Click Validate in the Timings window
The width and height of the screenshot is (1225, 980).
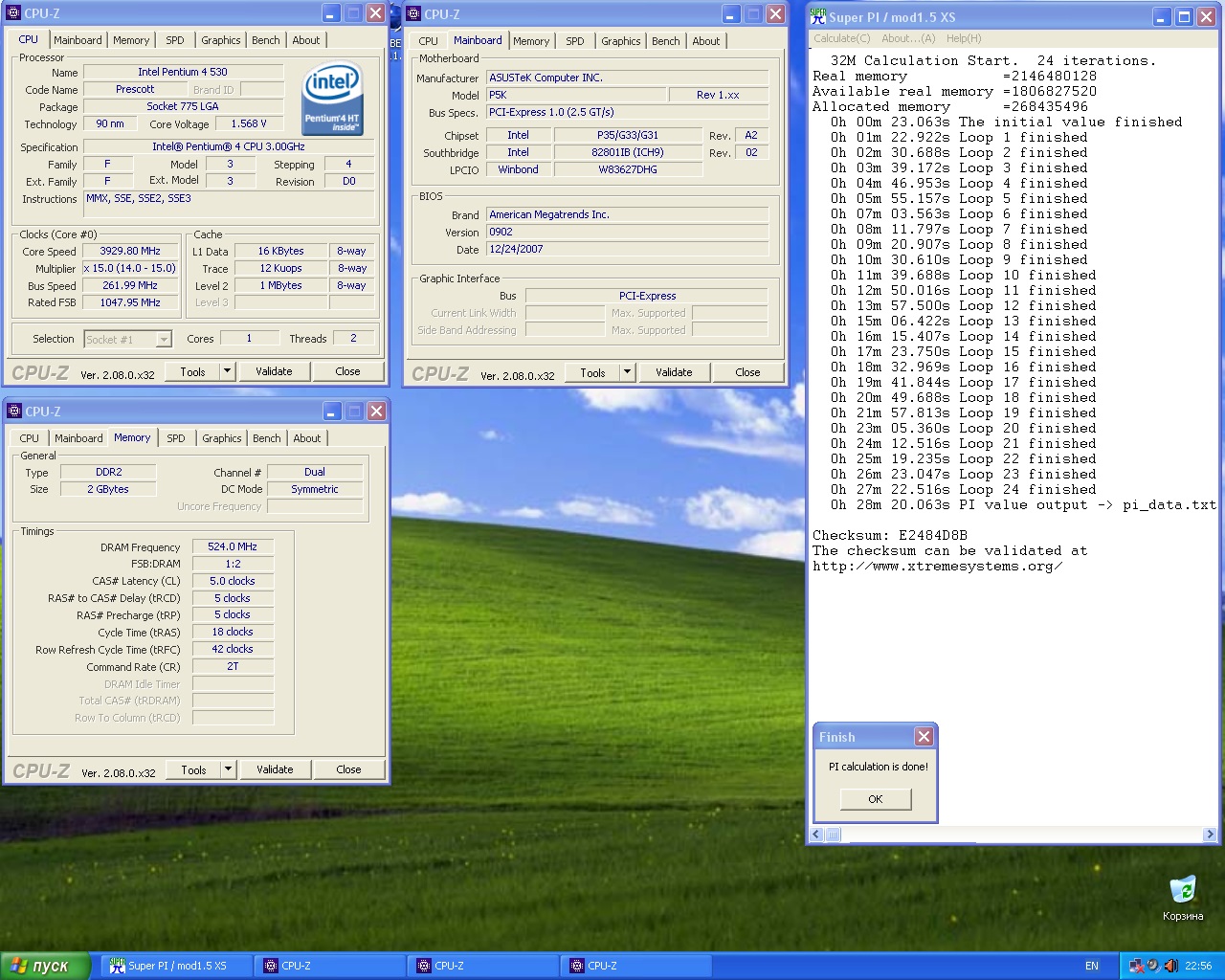275,769
